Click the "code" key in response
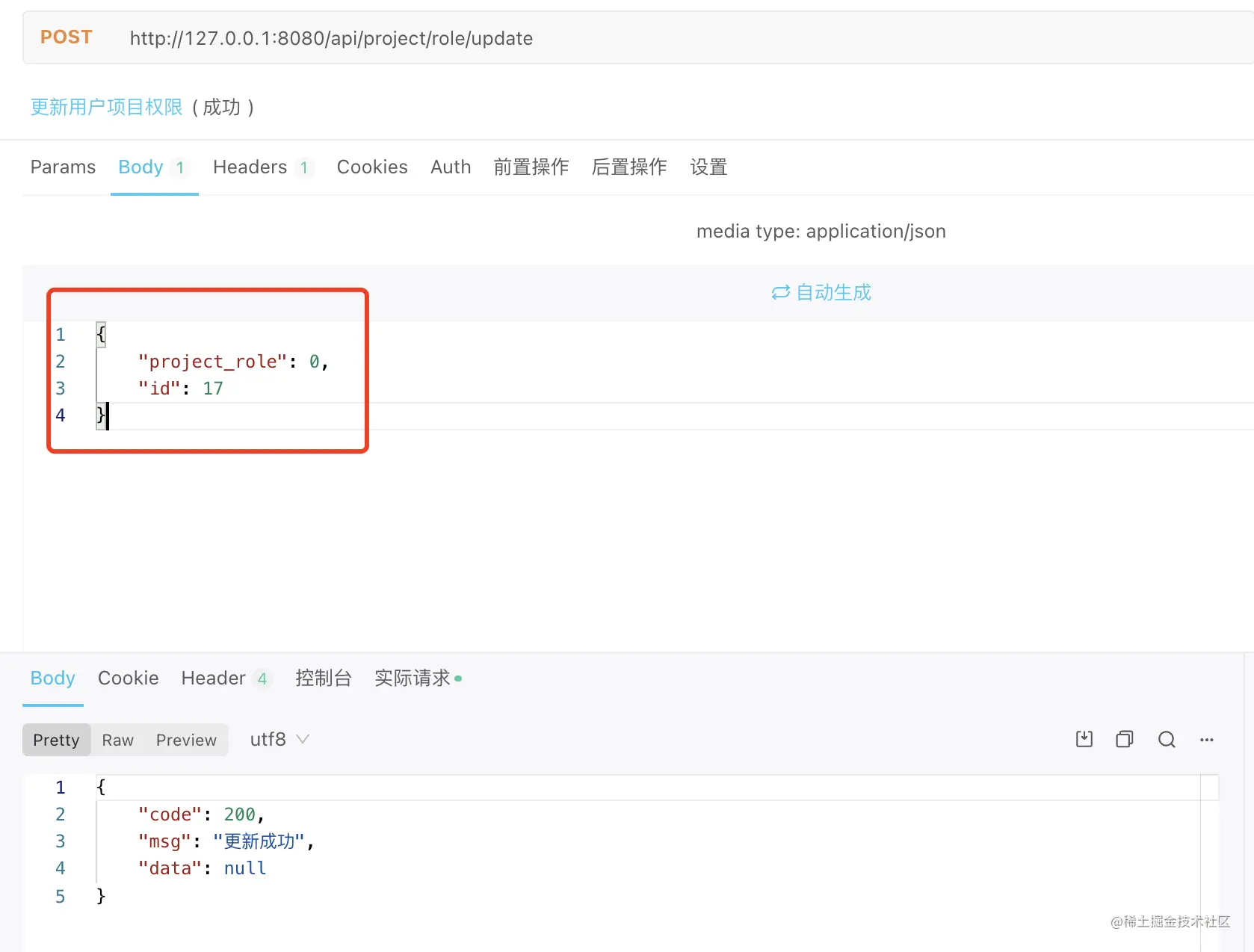The image size is (1254, 952). (x=170, y=815)
